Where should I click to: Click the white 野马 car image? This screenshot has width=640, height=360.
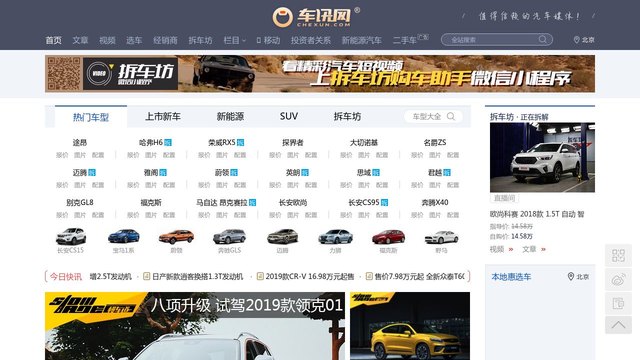441,237
